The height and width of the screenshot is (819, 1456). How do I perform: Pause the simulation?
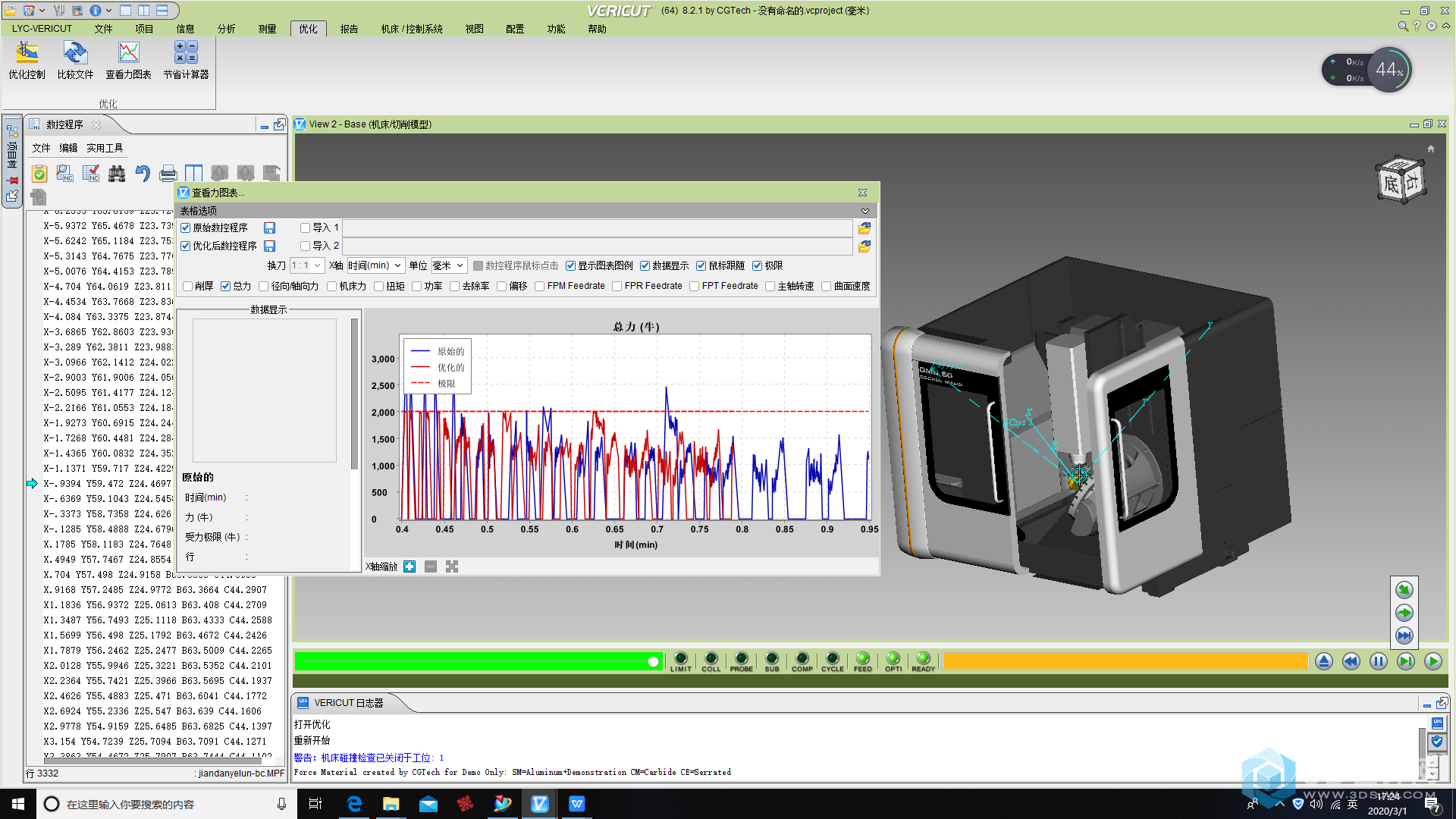coord(1378,661)
